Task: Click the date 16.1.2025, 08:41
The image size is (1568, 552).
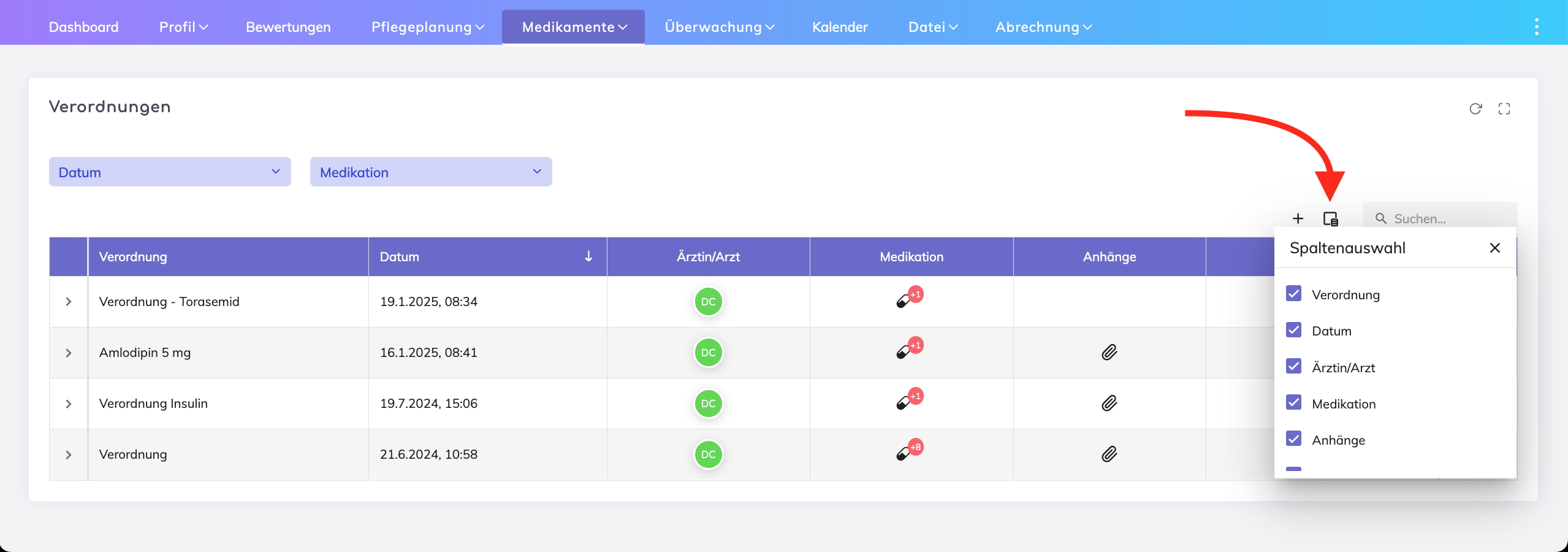Action: (x=428, y=353)
